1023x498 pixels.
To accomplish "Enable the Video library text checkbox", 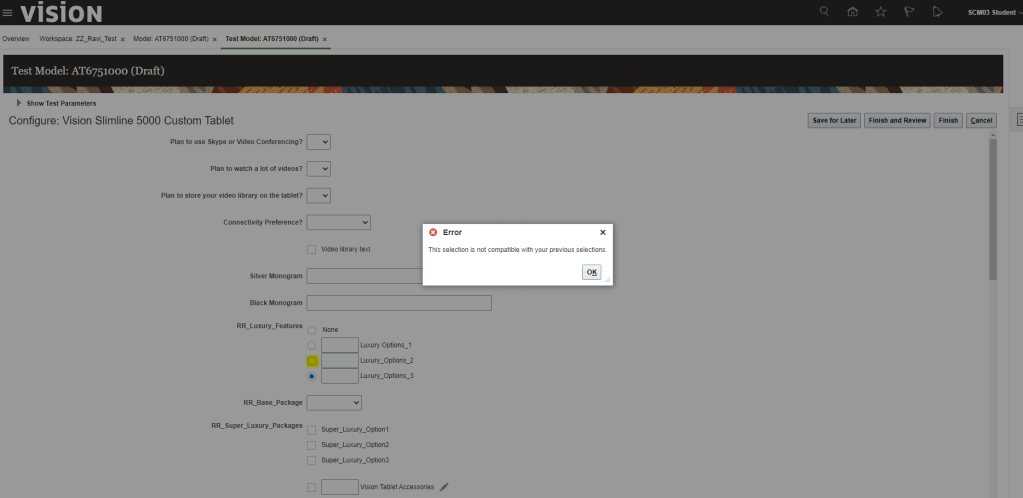I will (312, 249).
